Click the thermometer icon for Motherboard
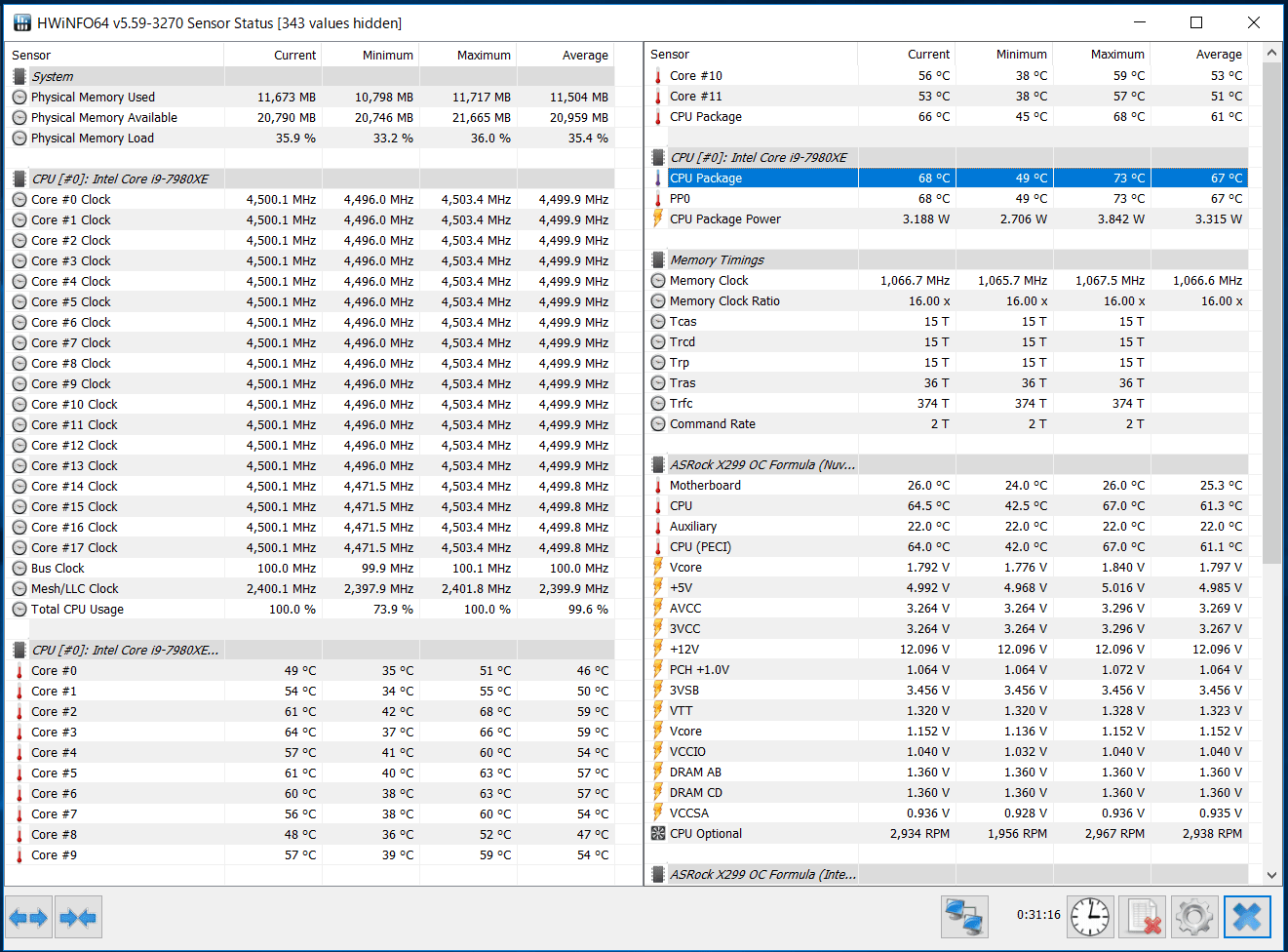The image size is (1288, 952). pyautogui.click(x=658, y=485)
